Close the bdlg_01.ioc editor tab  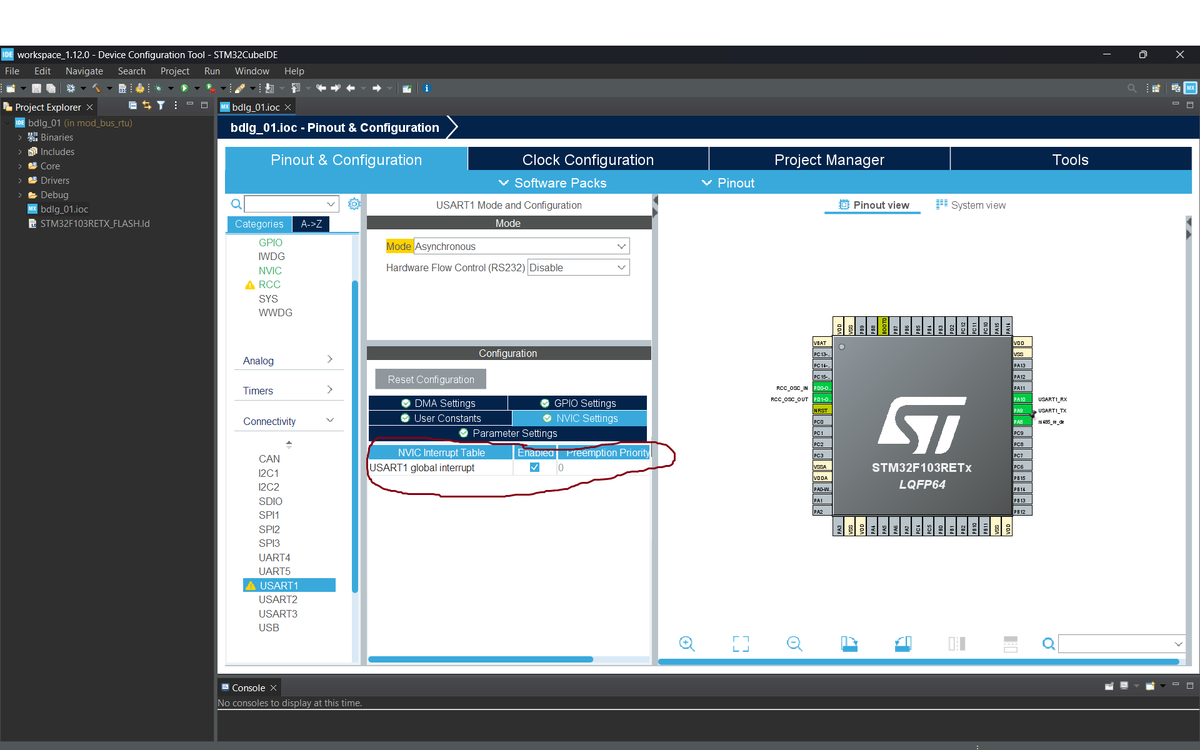point(288,107)
